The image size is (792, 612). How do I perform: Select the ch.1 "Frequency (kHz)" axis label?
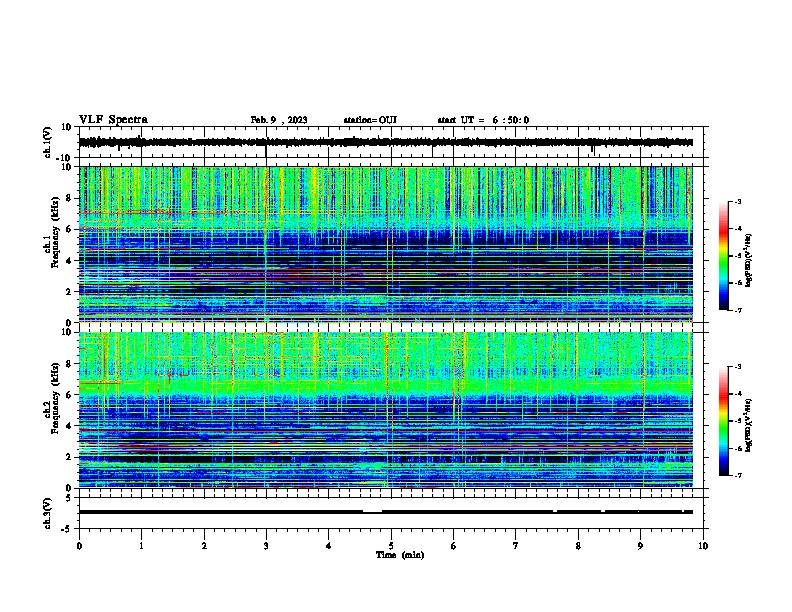pyautogui.click(x=55, y=233)
